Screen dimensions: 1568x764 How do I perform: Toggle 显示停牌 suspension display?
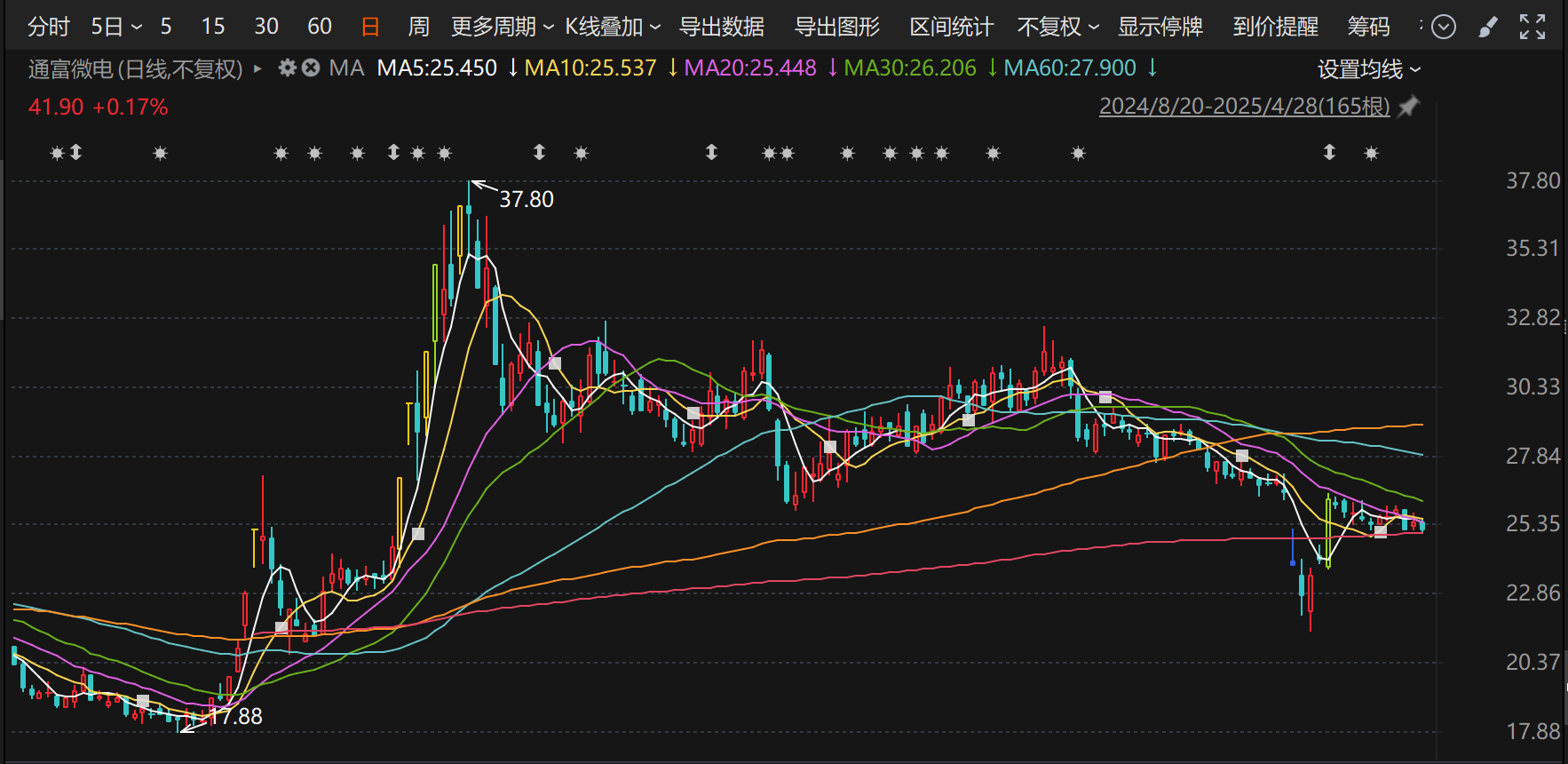pyautogui.click(x=1160, y=28)
